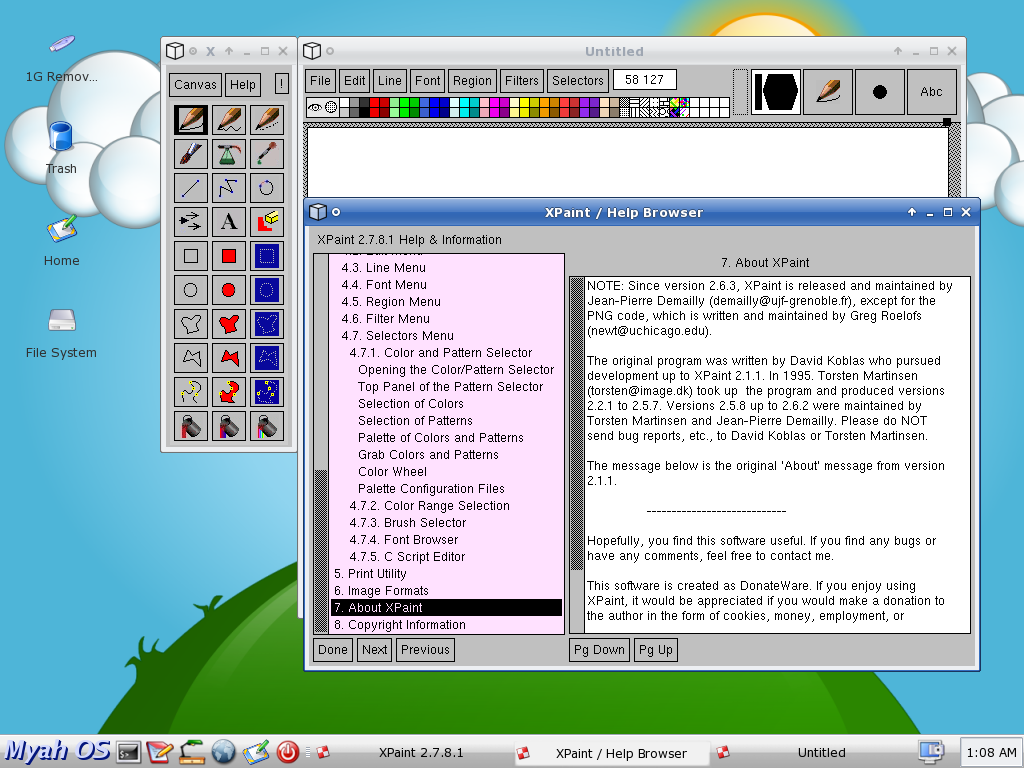Open the Filters menu

coord(522,81)
